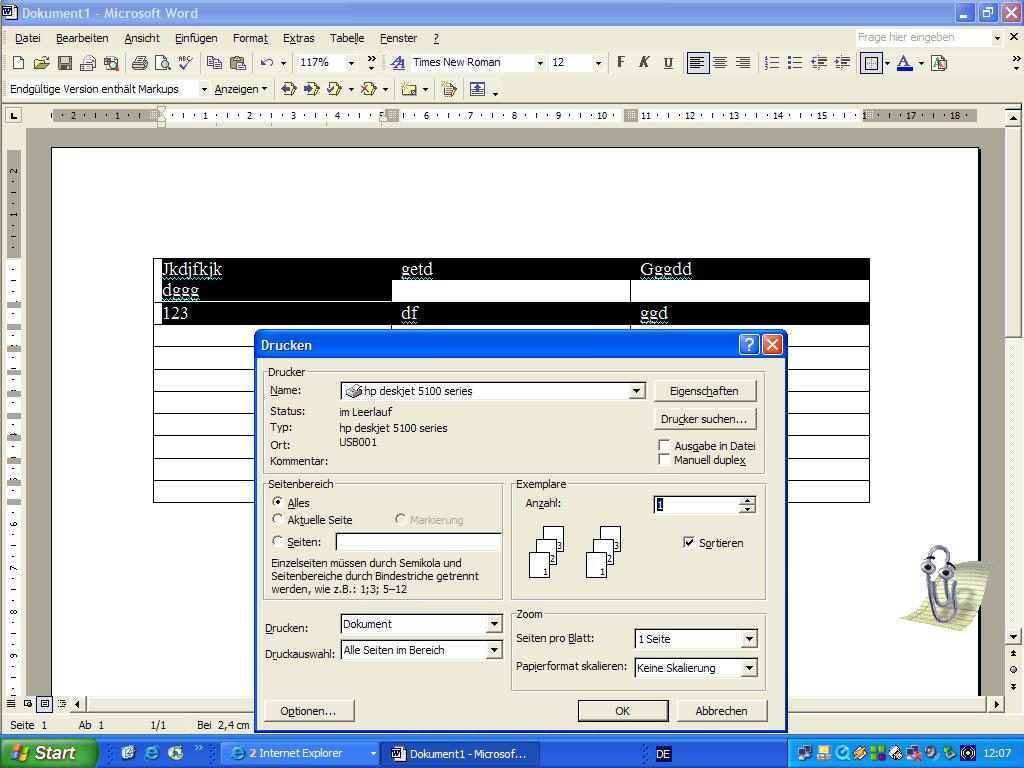The image size is (1024, 768).
Task: Open the Einfügen menu
Action: click(x=196, y=38)
